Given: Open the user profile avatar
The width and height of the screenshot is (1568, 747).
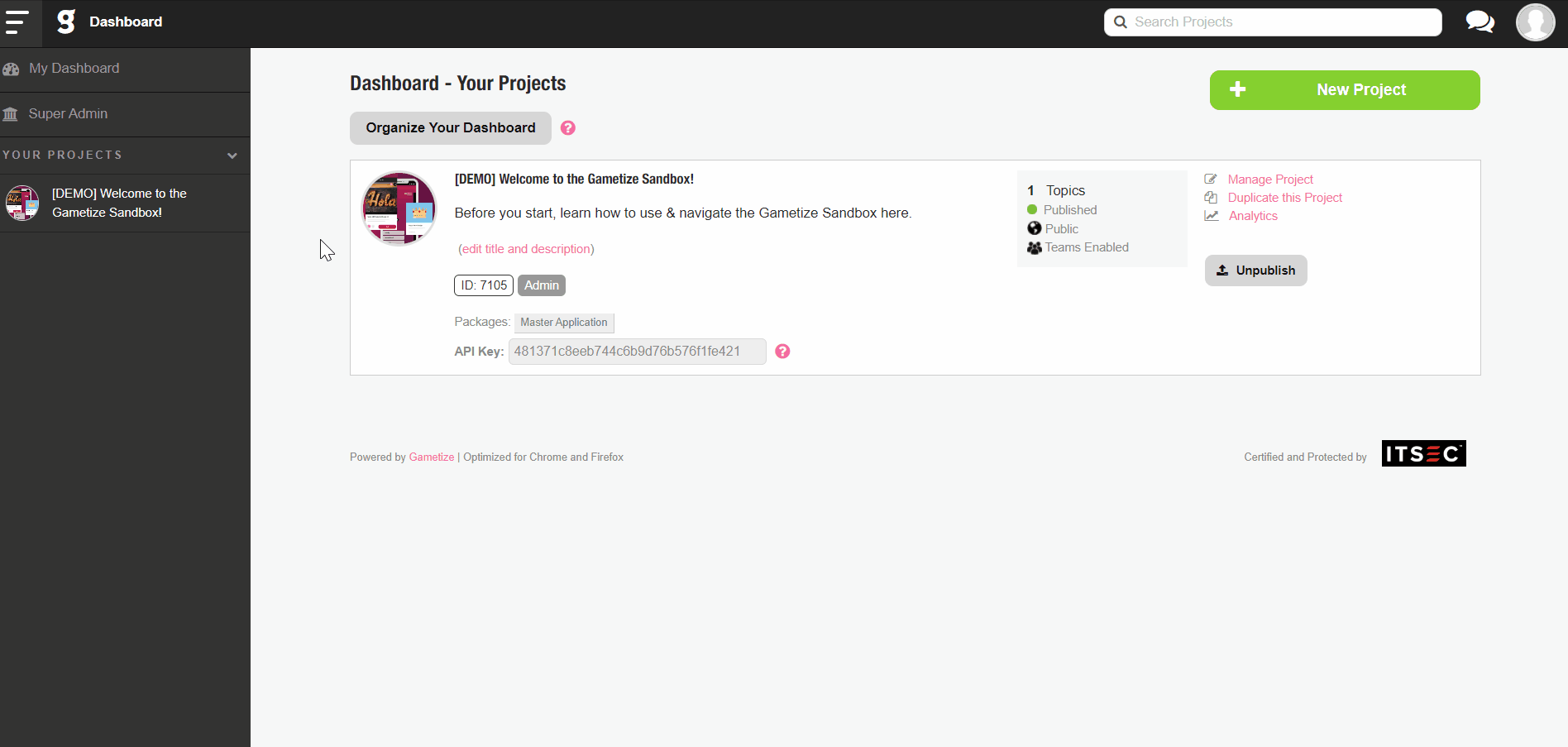Looking at the screenshot, I should tap(1535, 22).
